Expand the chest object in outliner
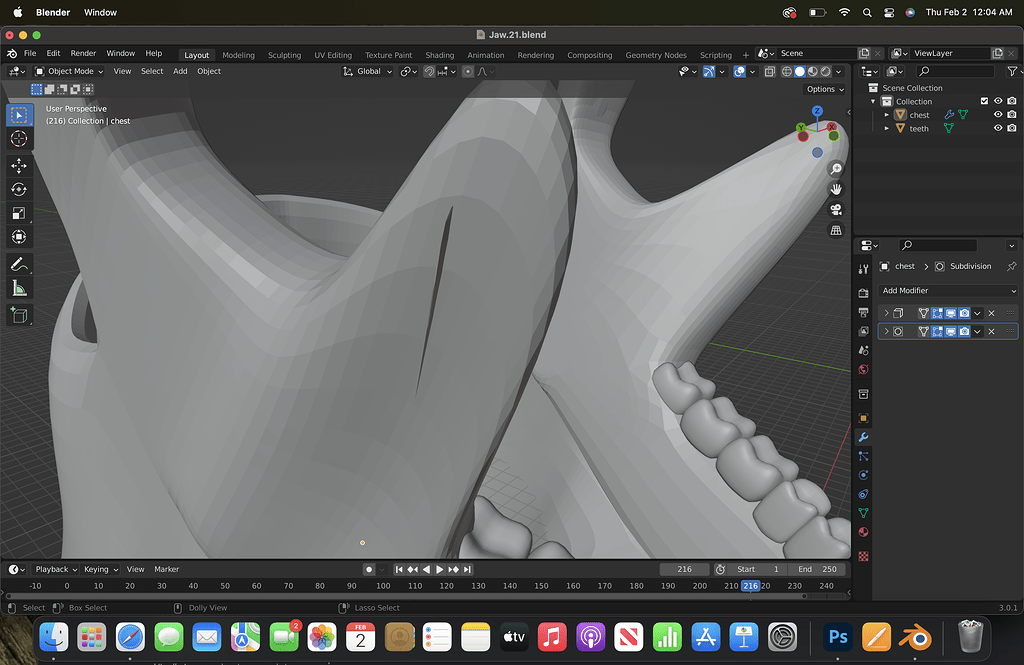 [x=887, y=115]
